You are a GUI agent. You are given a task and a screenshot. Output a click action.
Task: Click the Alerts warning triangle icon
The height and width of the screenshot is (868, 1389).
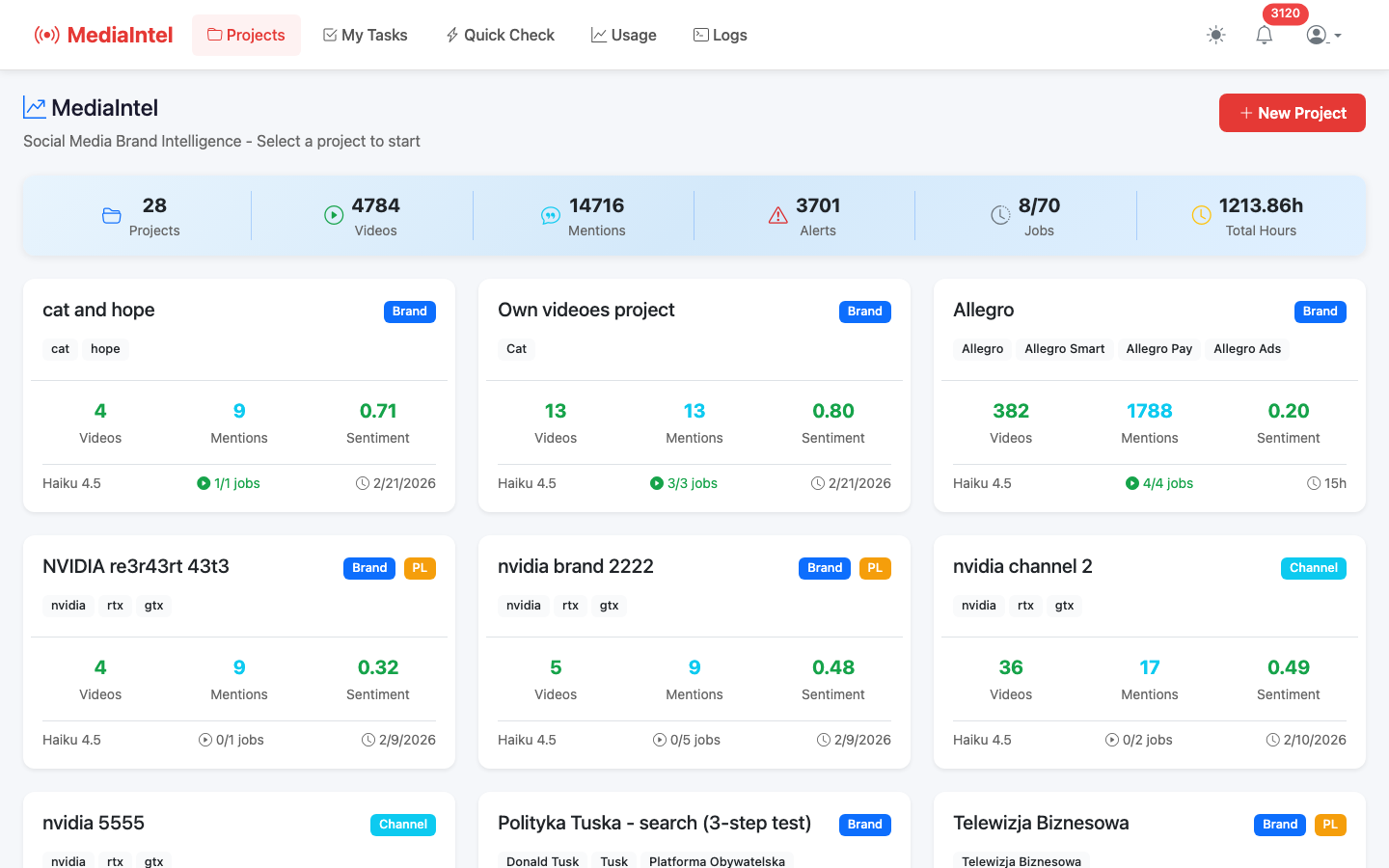(778, 215)
